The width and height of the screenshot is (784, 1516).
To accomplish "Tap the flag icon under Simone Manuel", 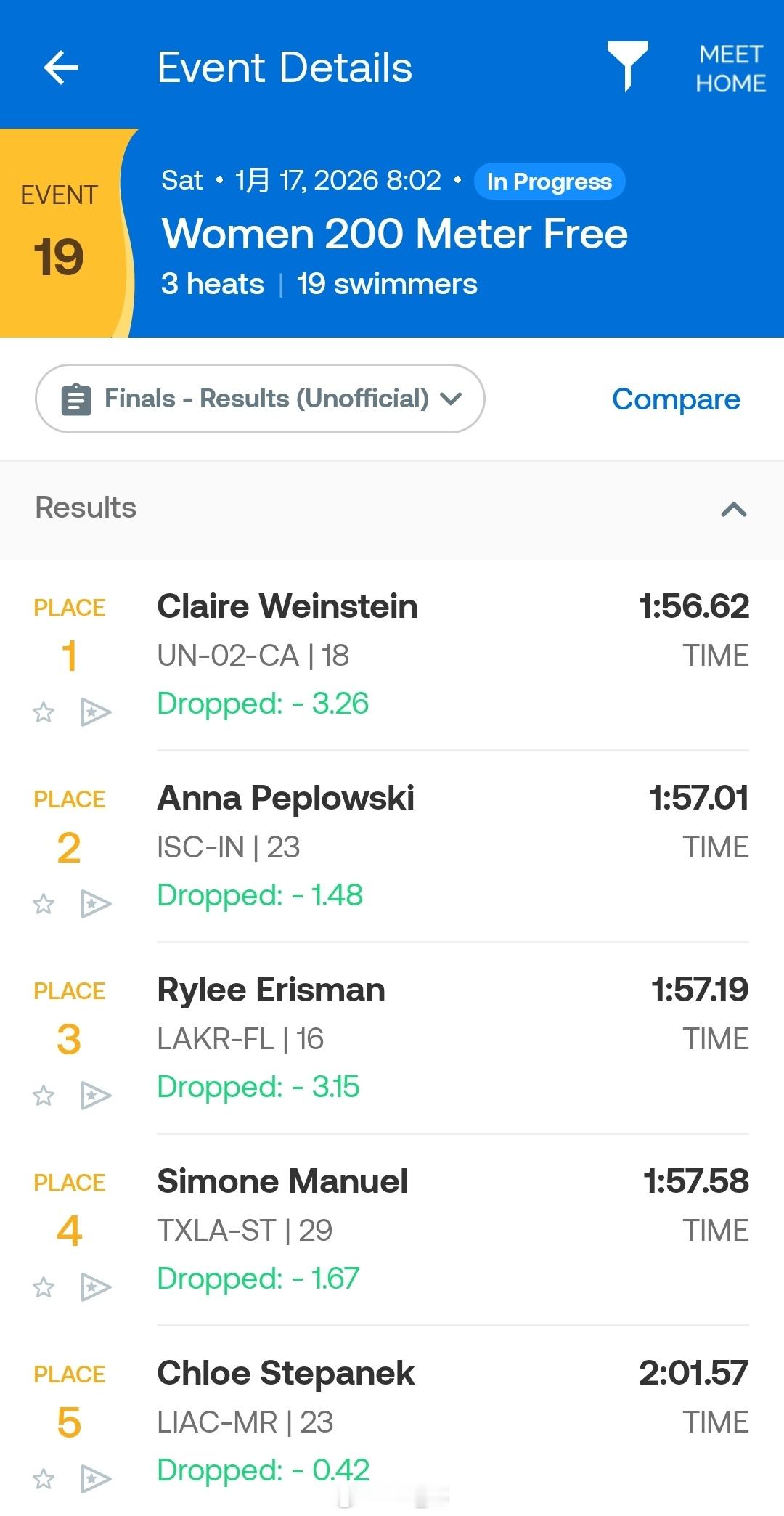I will [x=96, y=1288].
